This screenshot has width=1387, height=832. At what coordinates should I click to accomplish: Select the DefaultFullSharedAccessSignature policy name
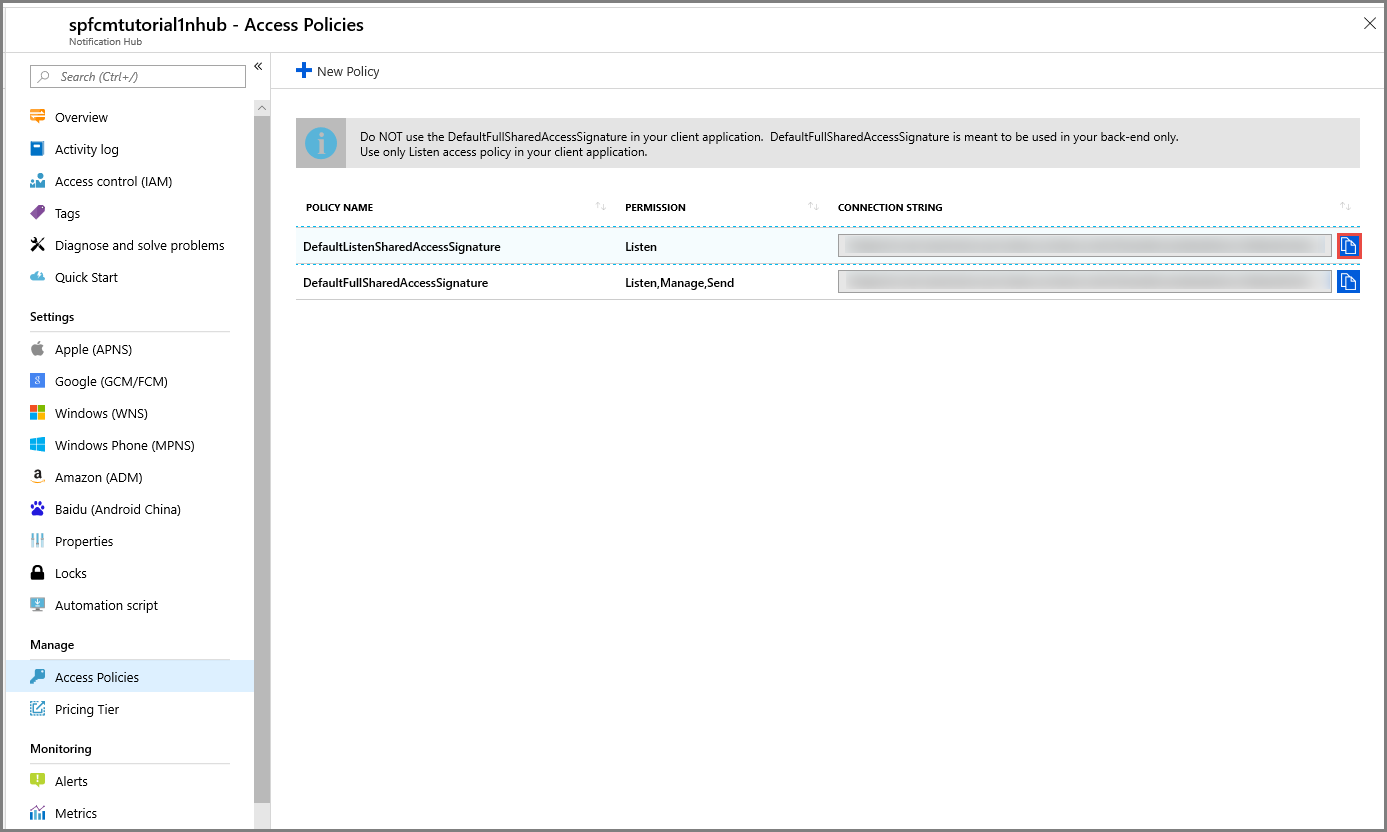coord(396,283)
